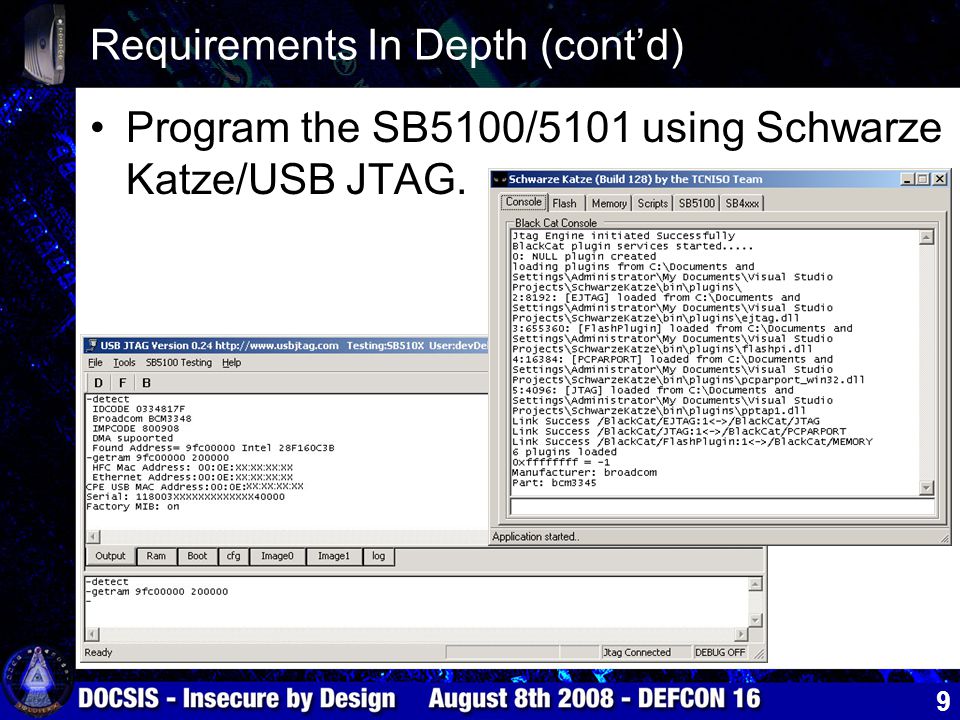Switch to the Output tab
Viewport: 960px width, 720px height.
click(110, 556)
